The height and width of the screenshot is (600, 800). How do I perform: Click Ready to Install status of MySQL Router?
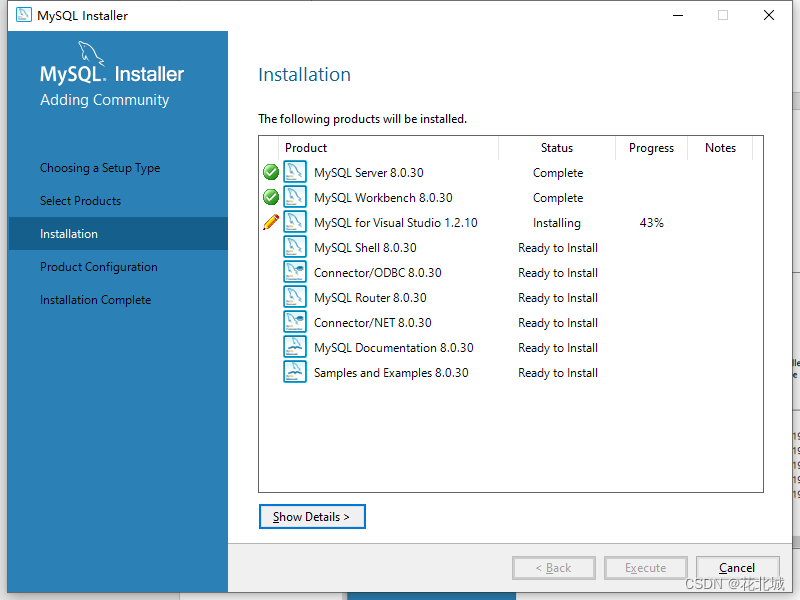558,298
